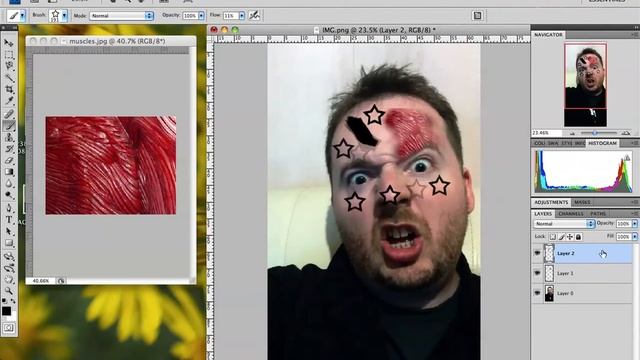Select the Brush tool in toolbox
Image resolution: width=640 pixels, height=360 pixels.
pyautogui.click(x=9, y=126)
